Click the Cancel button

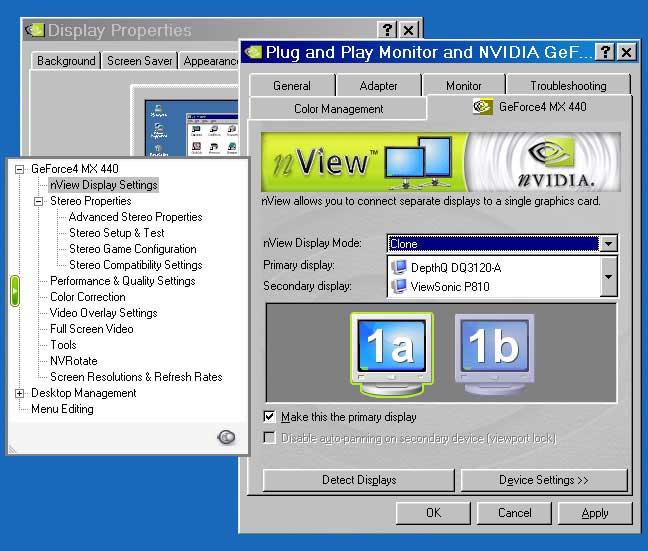515,513
